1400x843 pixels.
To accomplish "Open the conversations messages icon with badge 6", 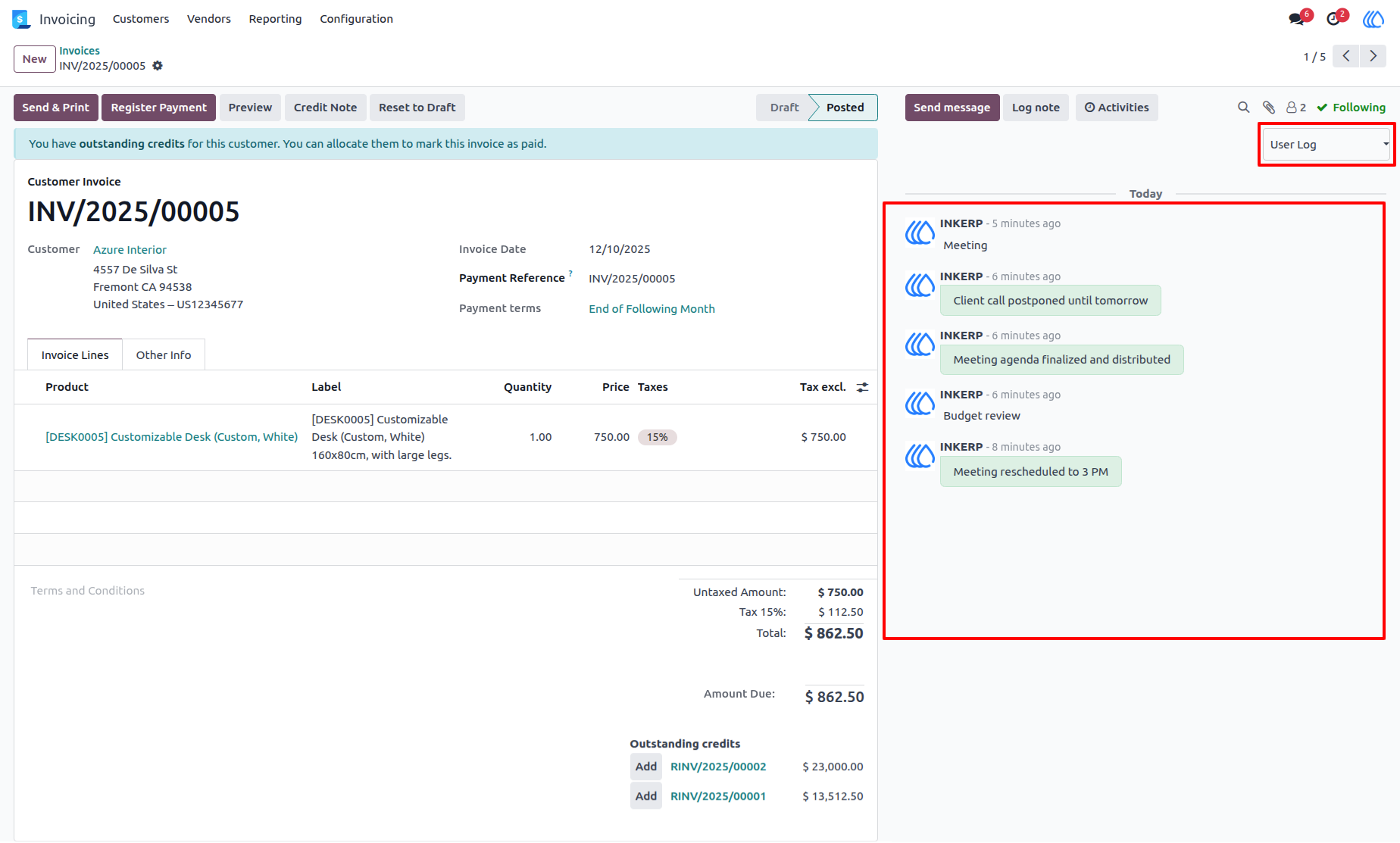I will click(x=1298, y=18).
